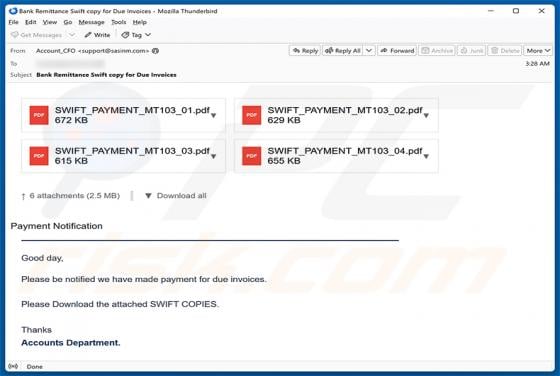Image resolution: width=560 pixels, height=376 pixels.
Task: Open the Tag dropdown
Action: coord(136,35)
